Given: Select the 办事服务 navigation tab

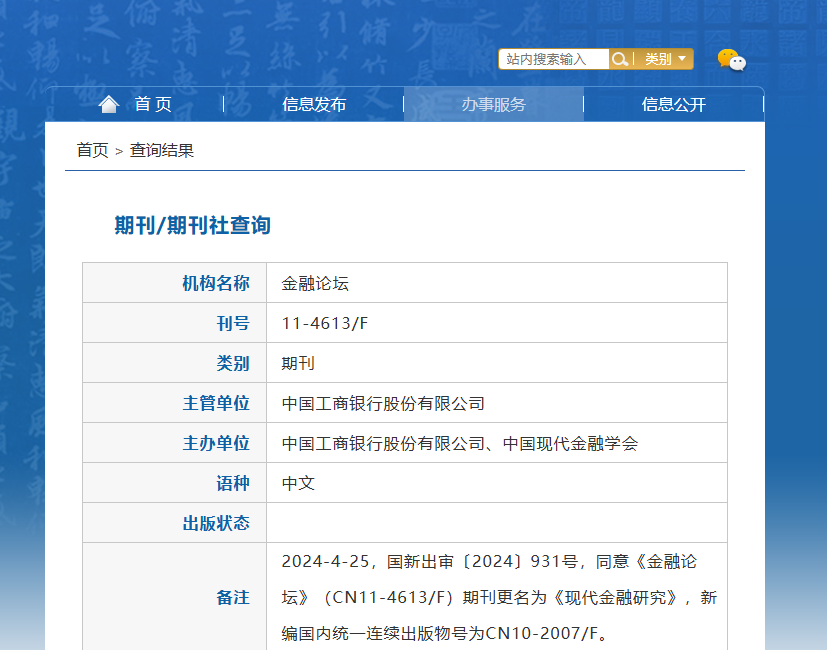Looking at the screenshot, I should point(494,104).
